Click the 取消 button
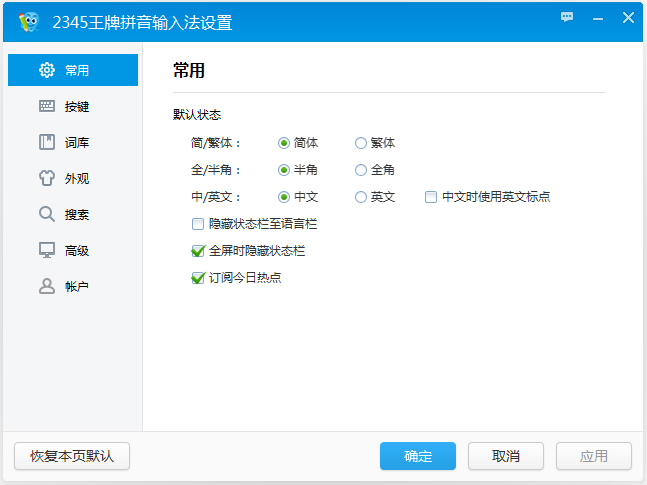Screen dimensions: 647x485 click(506, 456)
